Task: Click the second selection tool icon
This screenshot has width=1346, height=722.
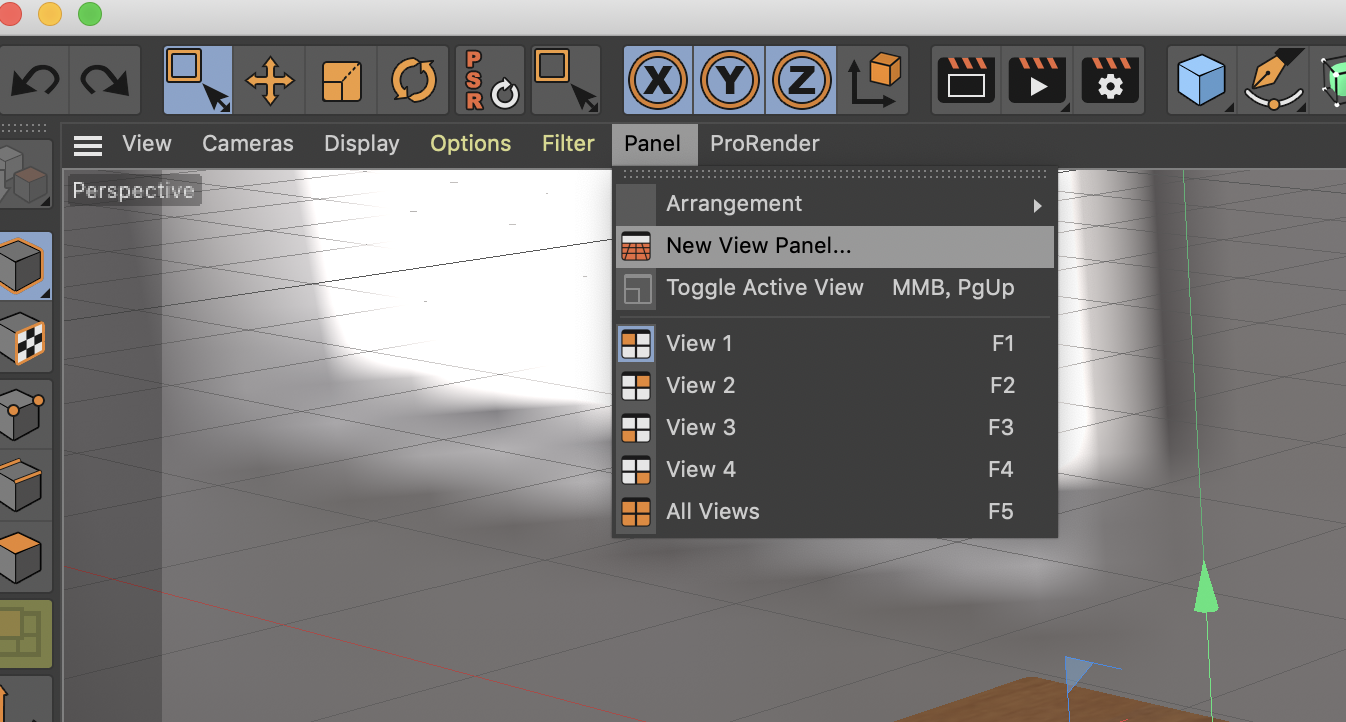Action: point(566,80)
